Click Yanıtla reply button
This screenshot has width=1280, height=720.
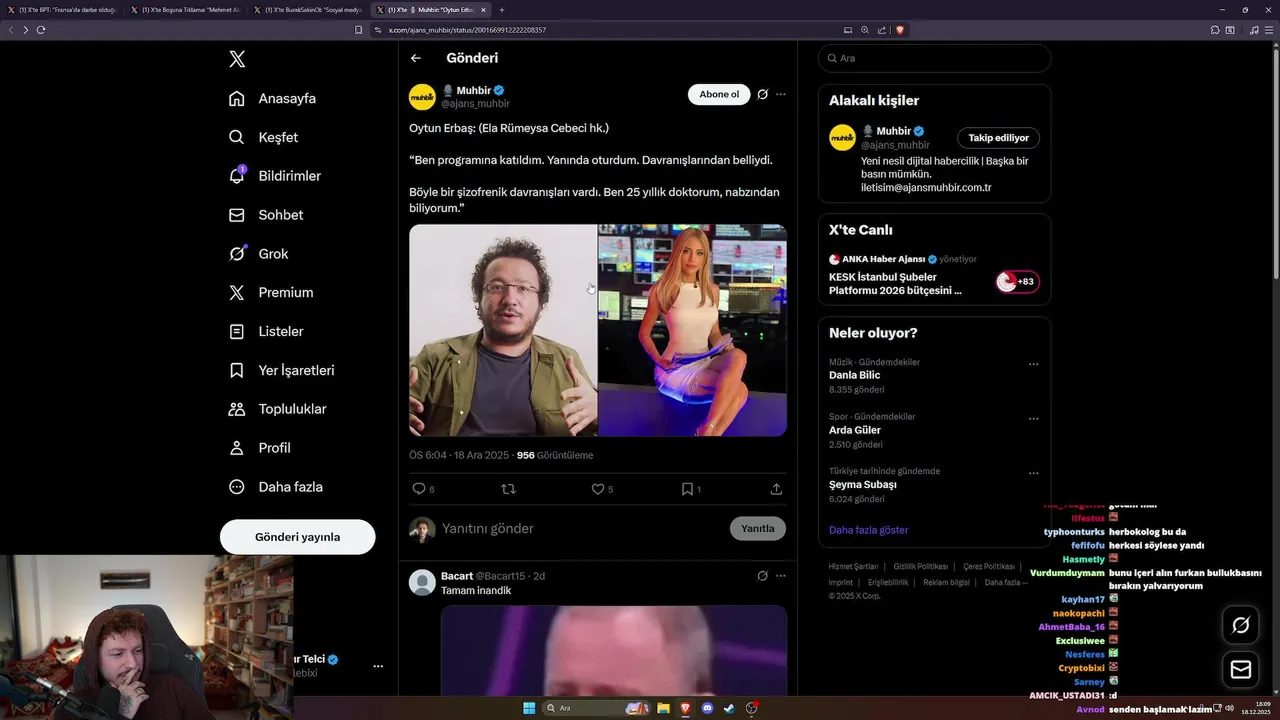coord(758,528)
